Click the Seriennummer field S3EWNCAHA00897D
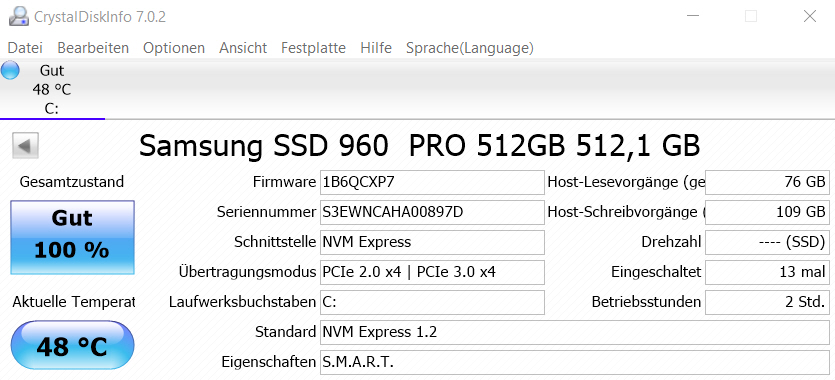Image resolution: width=835 pixels, height=380 pixels. point(432,212)
